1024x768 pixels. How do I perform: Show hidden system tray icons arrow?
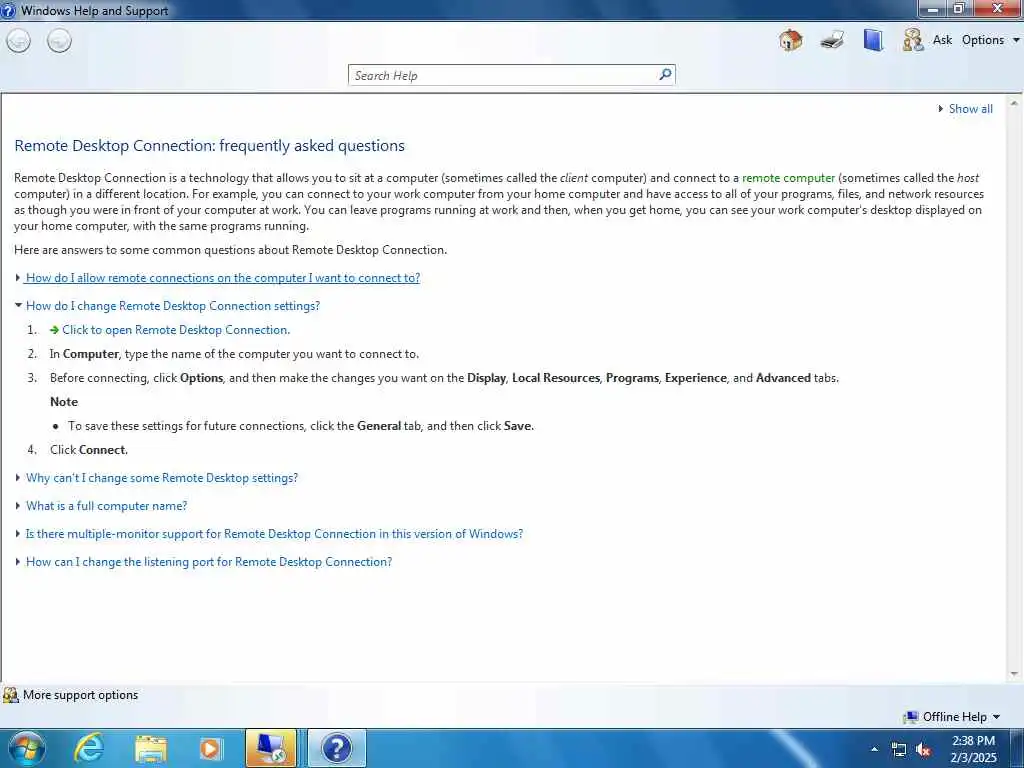[x=874, y=749]
